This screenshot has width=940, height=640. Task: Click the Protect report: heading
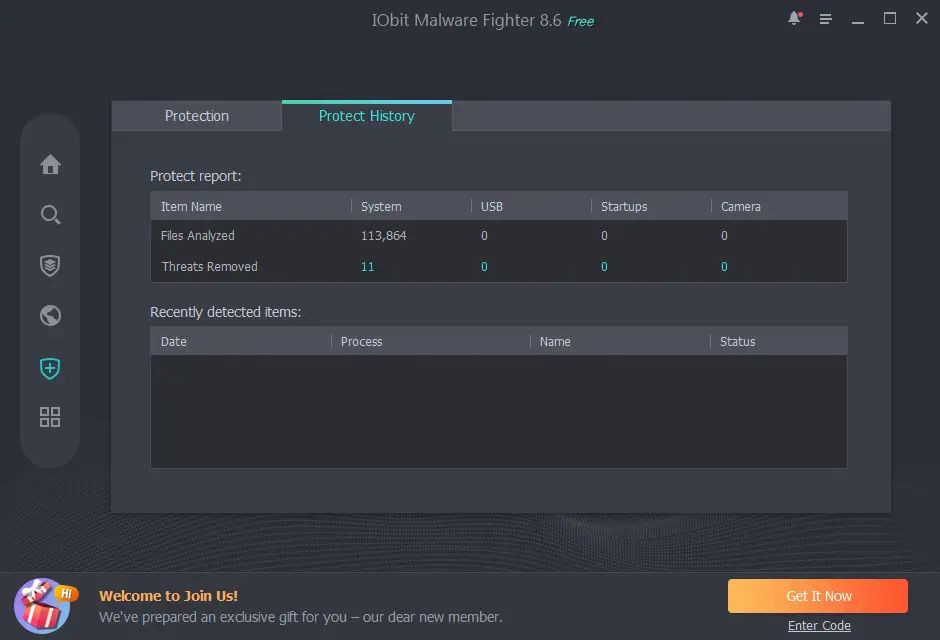tap(195, 176)
